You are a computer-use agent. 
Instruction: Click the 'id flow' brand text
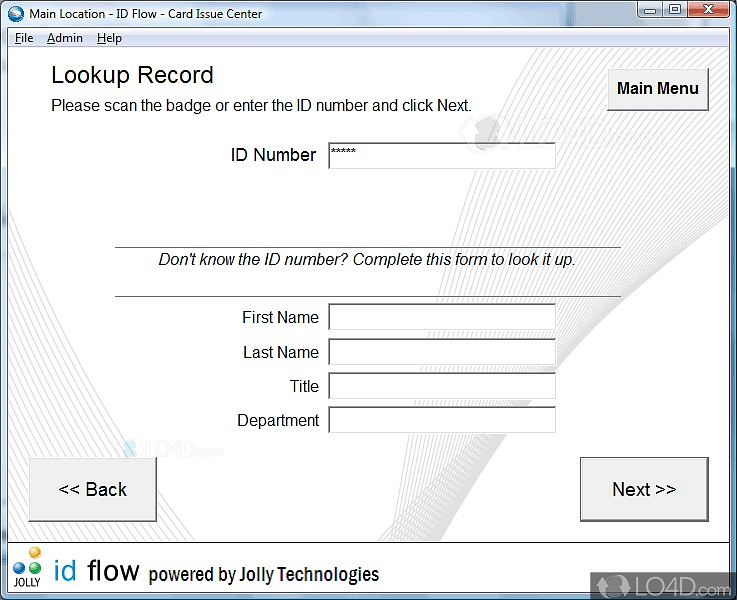[x=97, y=570]
